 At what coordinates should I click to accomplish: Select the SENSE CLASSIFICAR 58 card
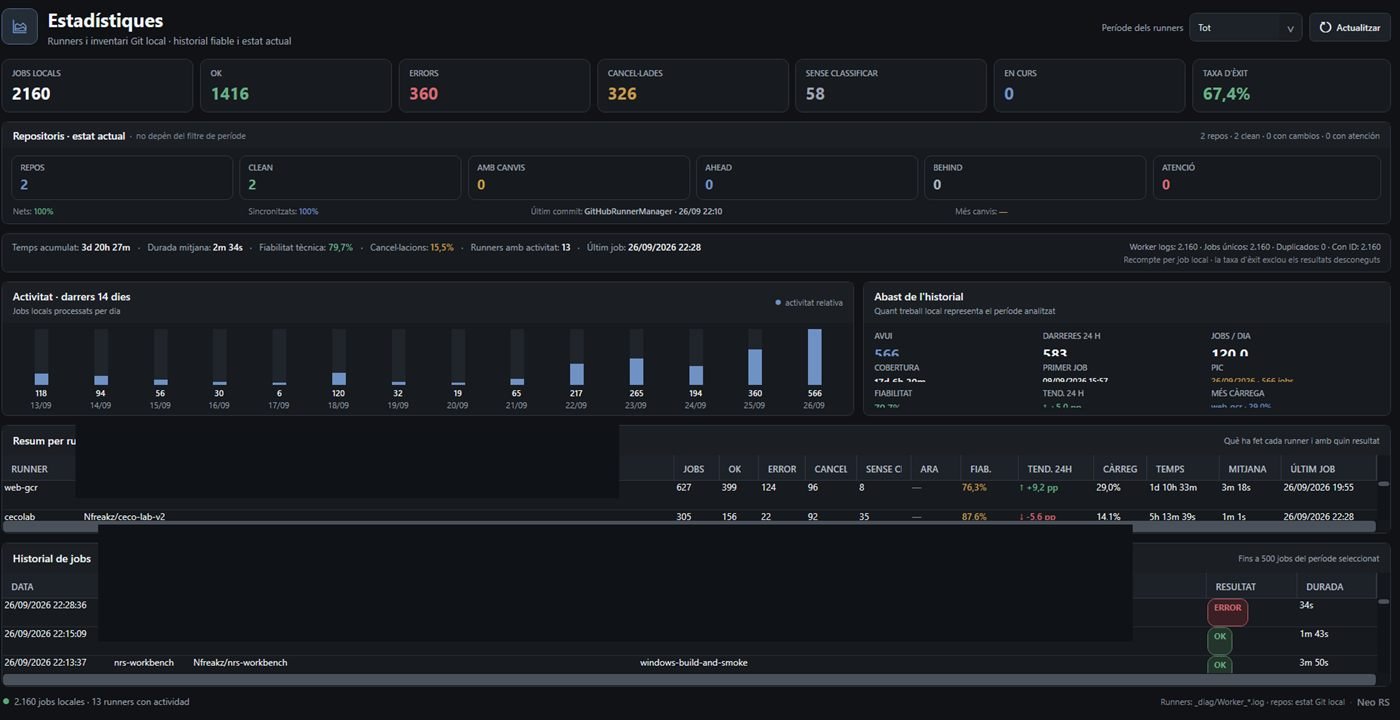(x=891, y=85)
